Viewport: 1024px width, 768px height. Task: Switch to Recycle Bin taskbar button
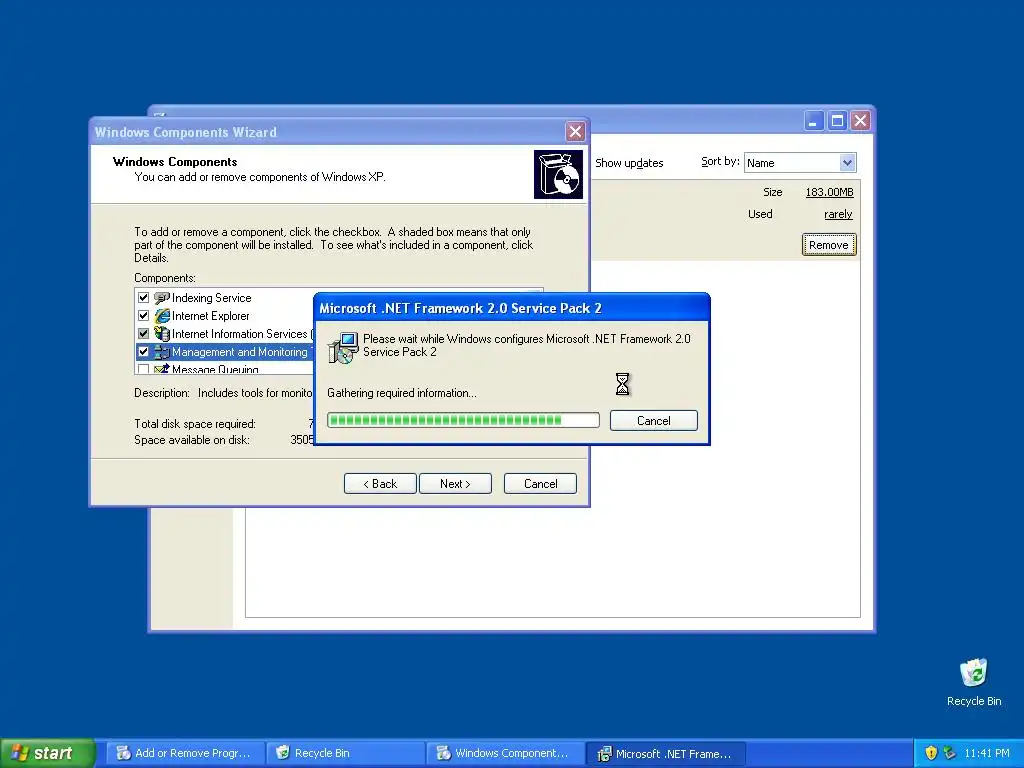(x=345, y=754)
